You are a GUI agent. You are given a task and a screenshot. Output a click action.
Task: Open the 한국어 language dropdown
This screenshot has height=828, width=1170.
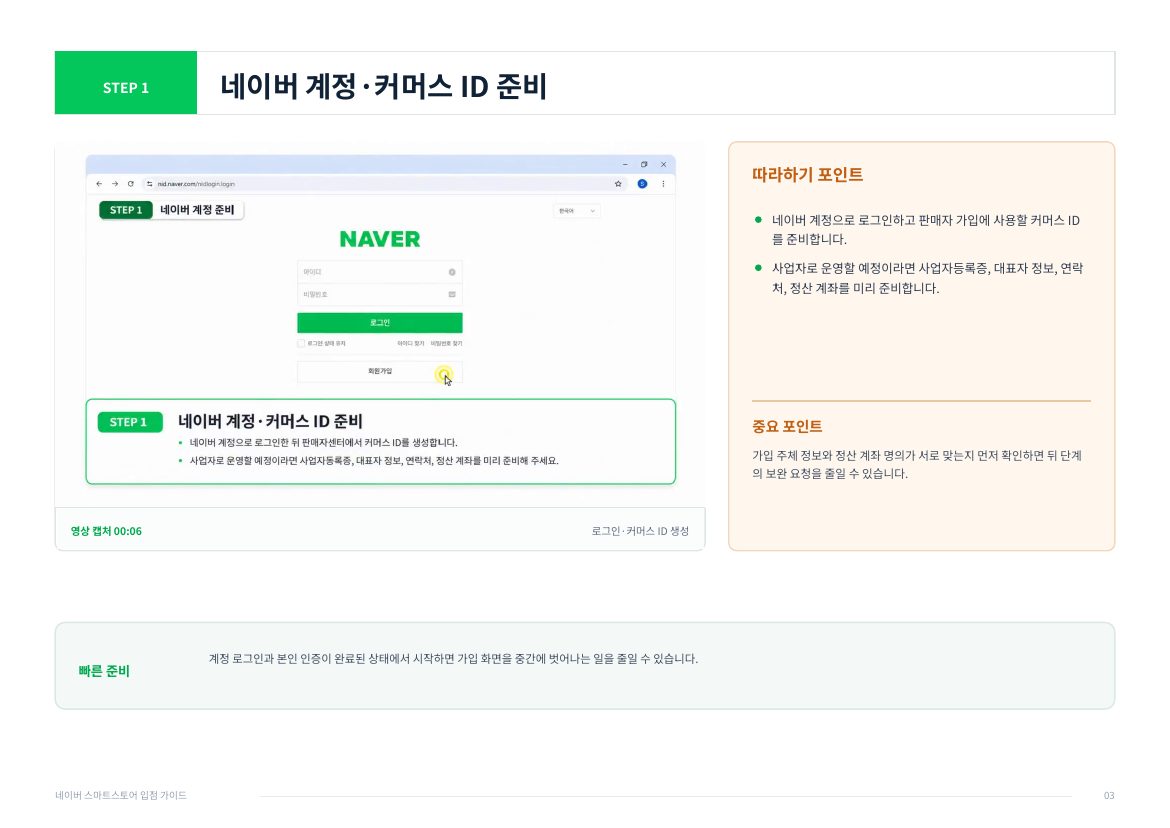pyautogui.click(x=577, y=211)
